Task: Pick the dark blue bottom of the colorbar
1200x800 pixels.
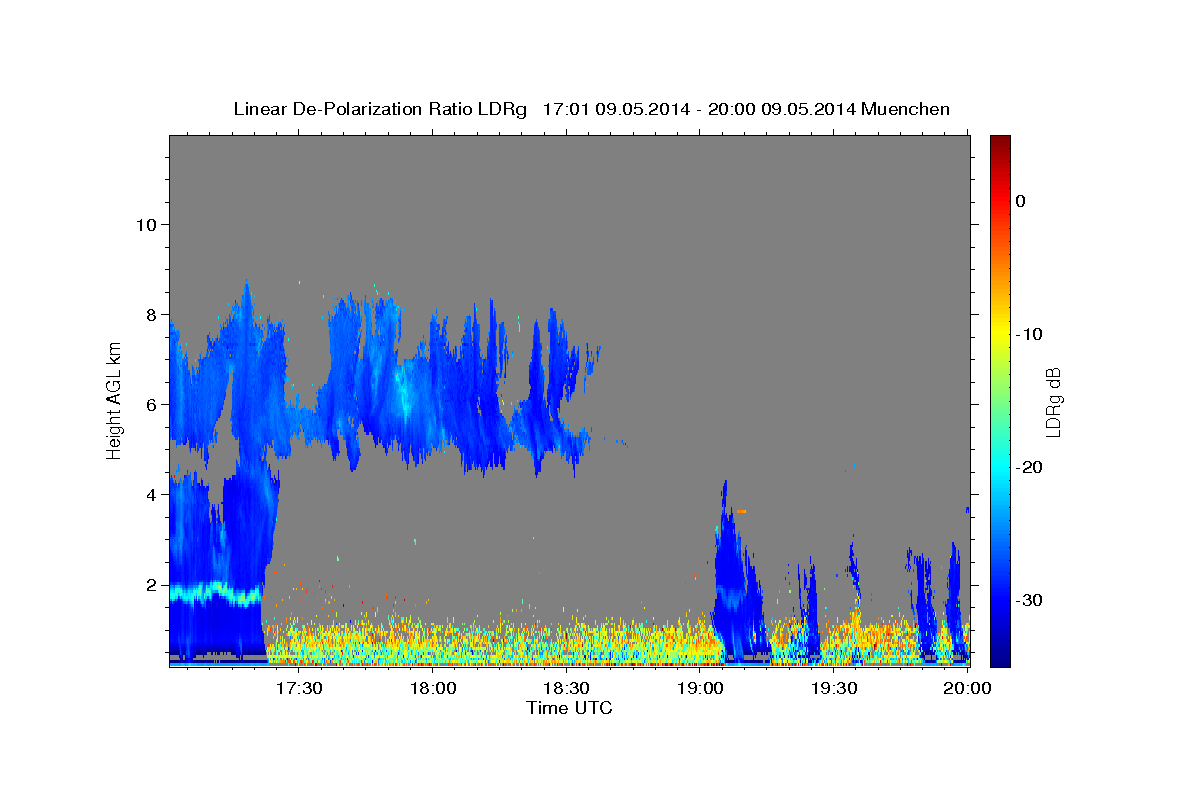Action: tap(1000, 657)
